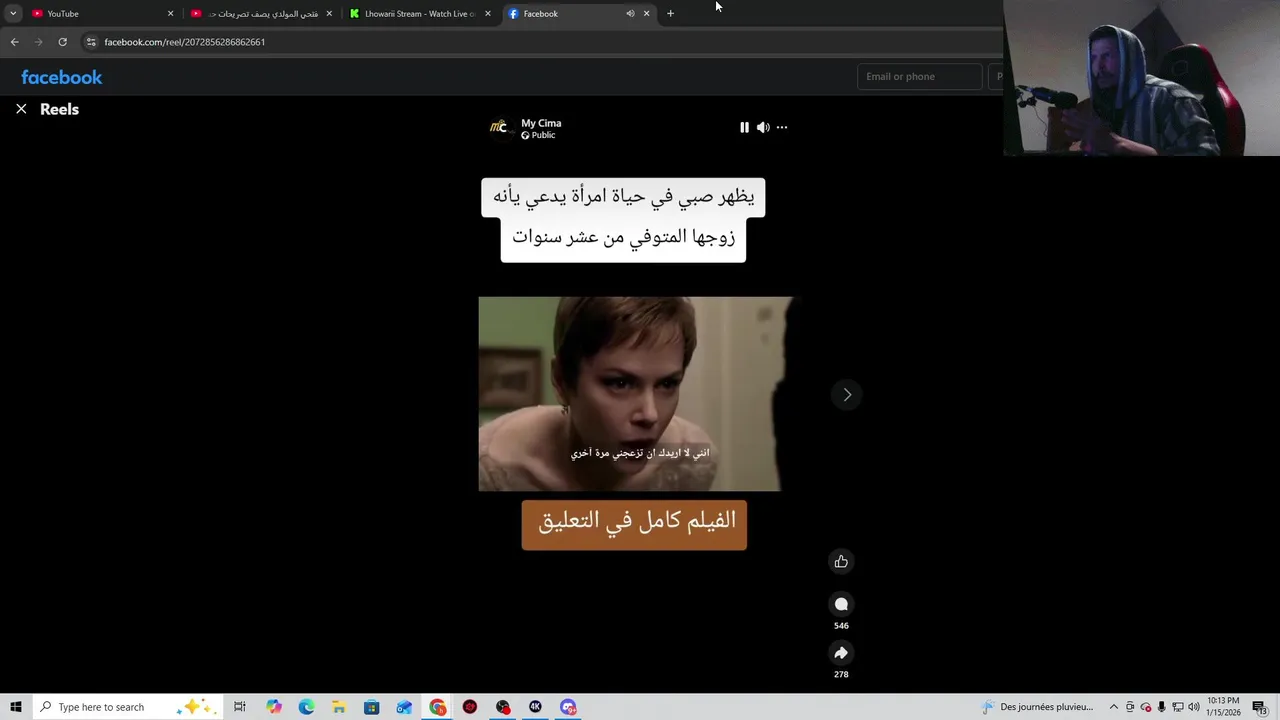Mute the Facebook tab via its speaker icon
The height and width of the screenshot is (720, 1280).
pos(630,13)
